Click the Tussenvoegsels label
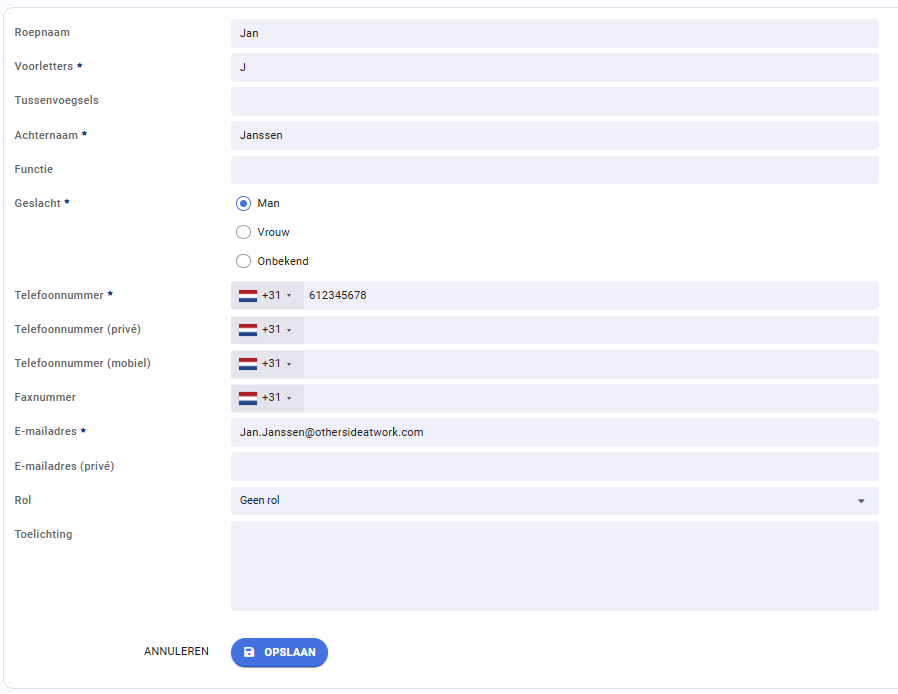Screen dimensions: 898x694 point(57,100)
